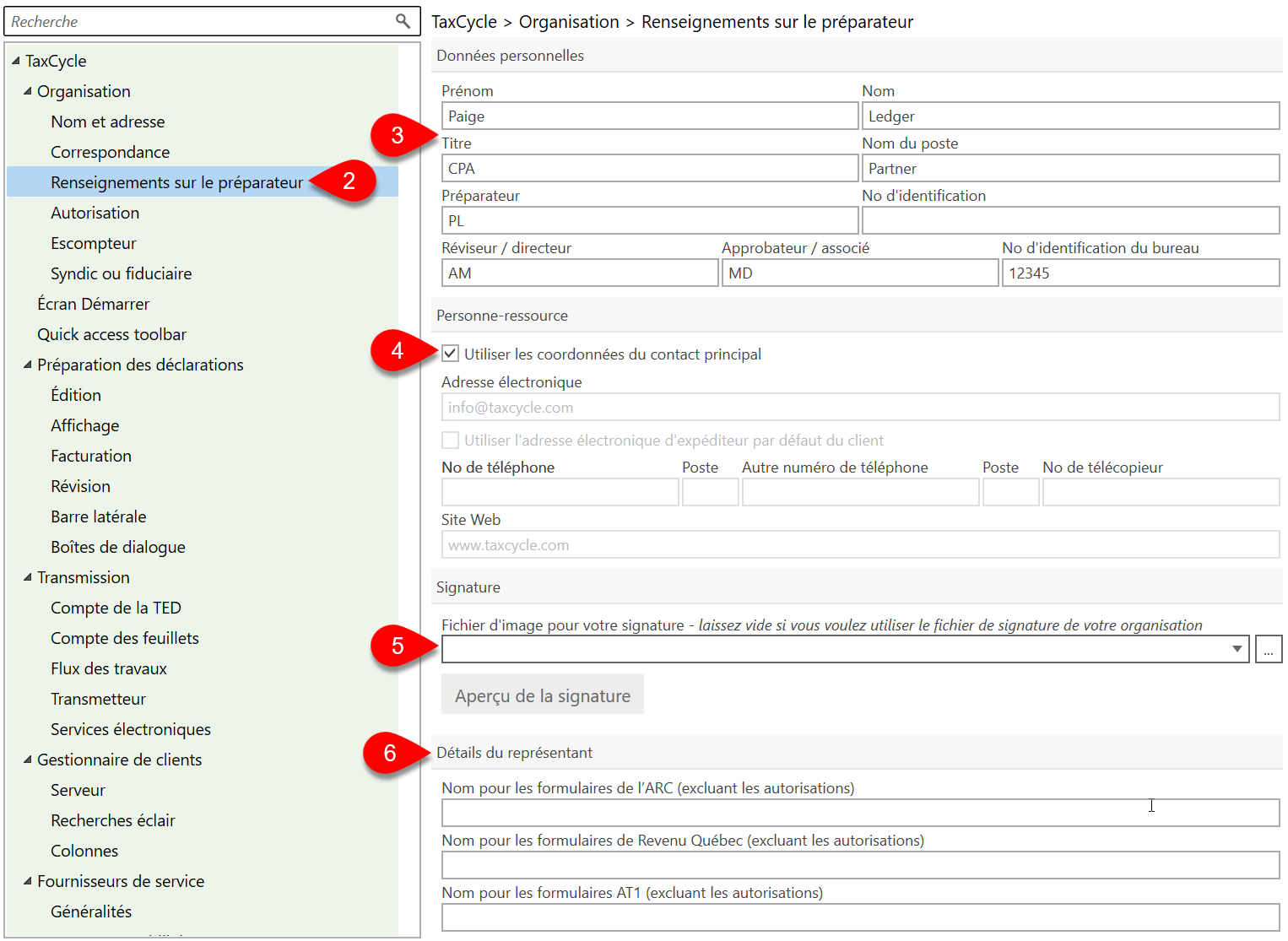This screenshot has width=1288, height=941.
Task: Open 'Barre latérale' settings
Action: click(99, 516)
